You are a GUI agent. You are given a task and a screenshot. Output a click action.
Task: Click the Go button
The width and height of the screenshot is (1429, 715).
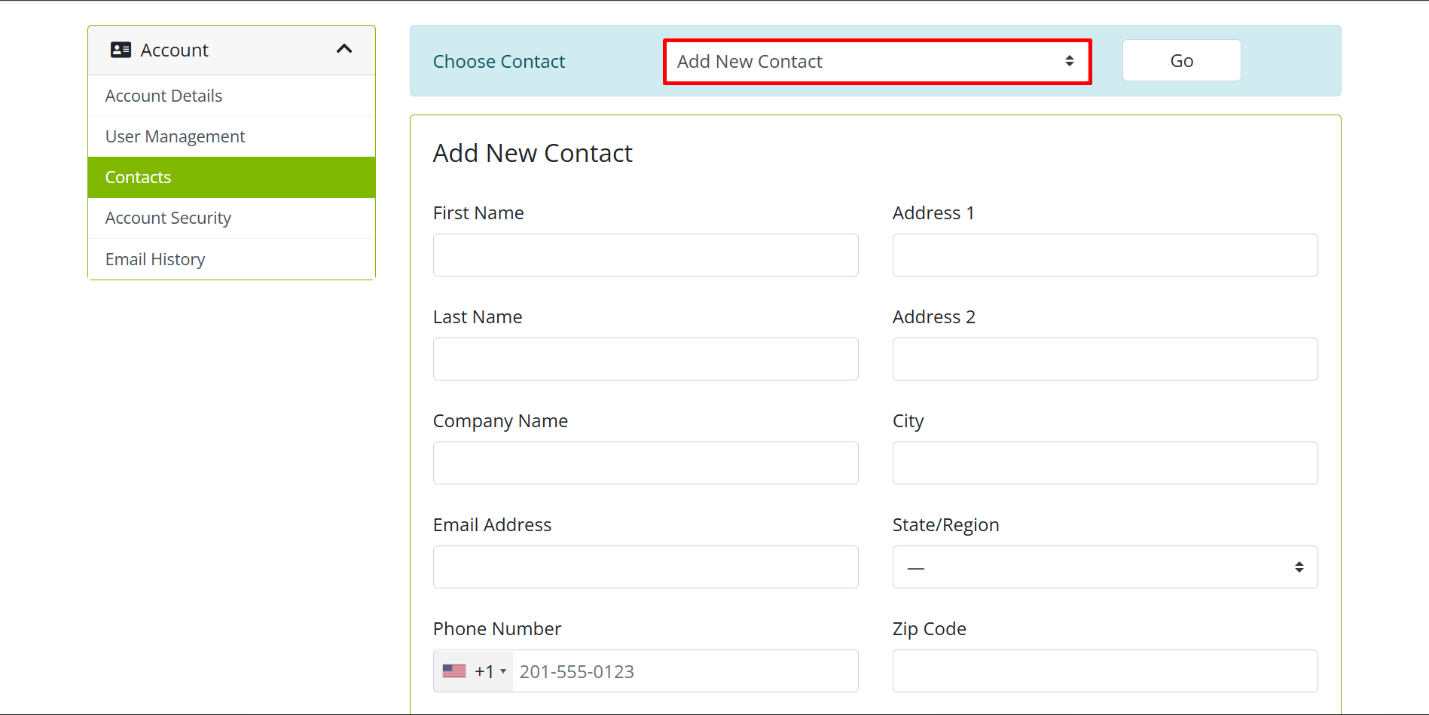(x=1181, y=61)
